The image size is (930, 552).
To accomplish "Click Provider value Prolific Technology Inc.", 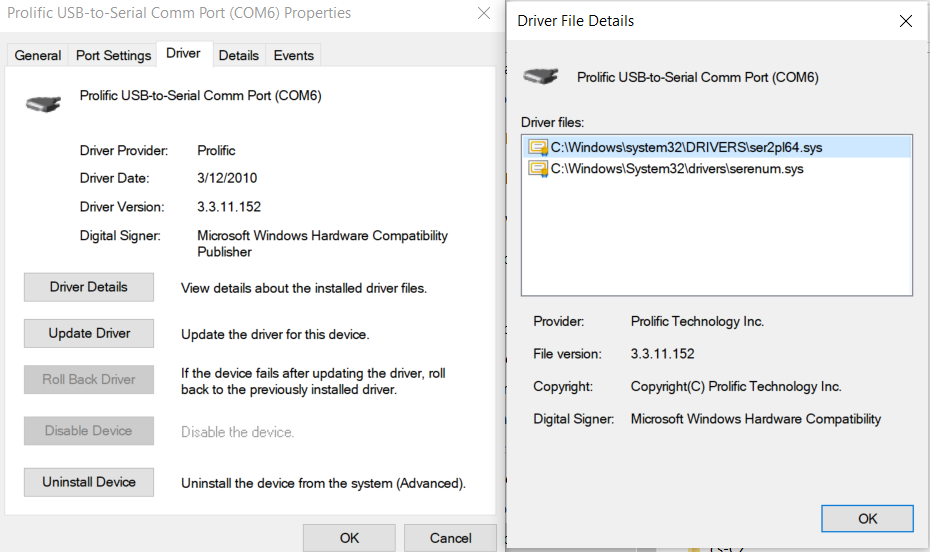I will 698,321.
